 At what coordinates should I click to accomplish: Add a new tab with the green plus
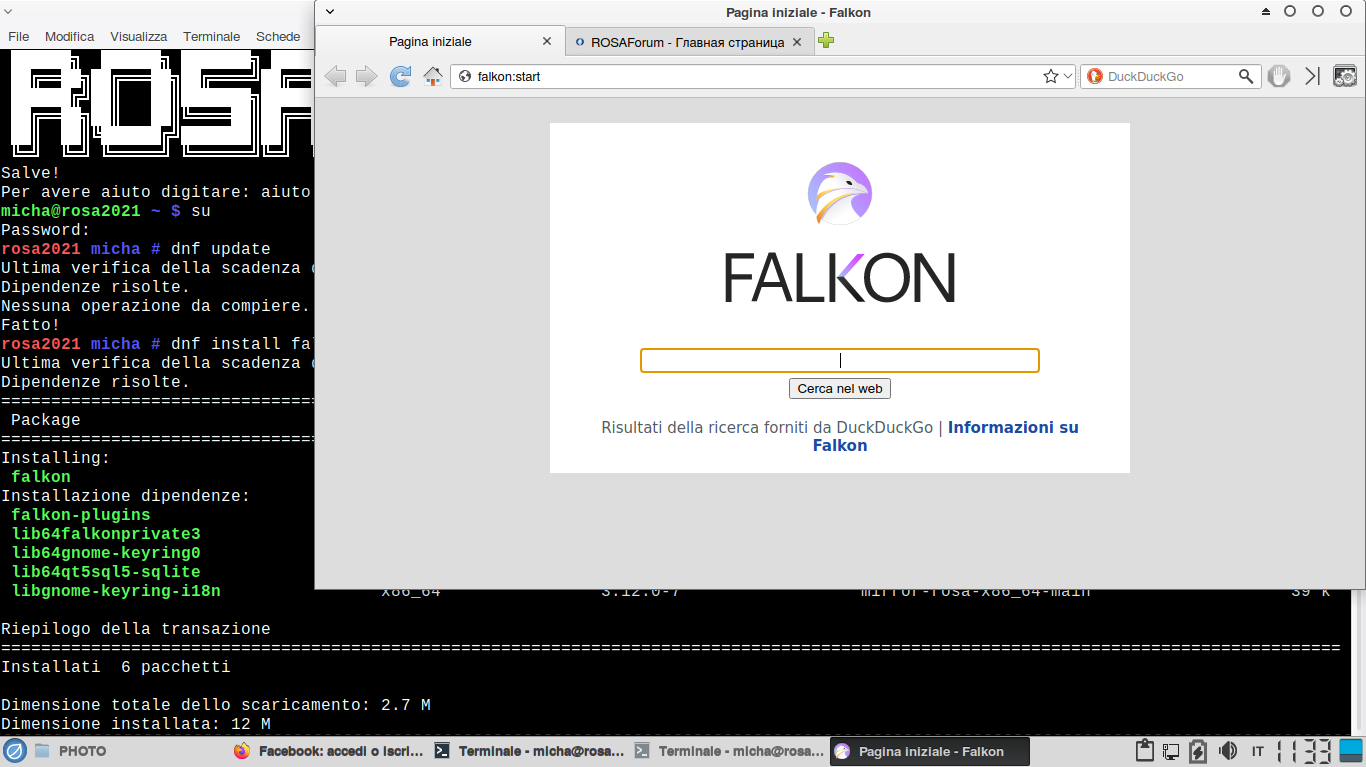coord(826,41)
